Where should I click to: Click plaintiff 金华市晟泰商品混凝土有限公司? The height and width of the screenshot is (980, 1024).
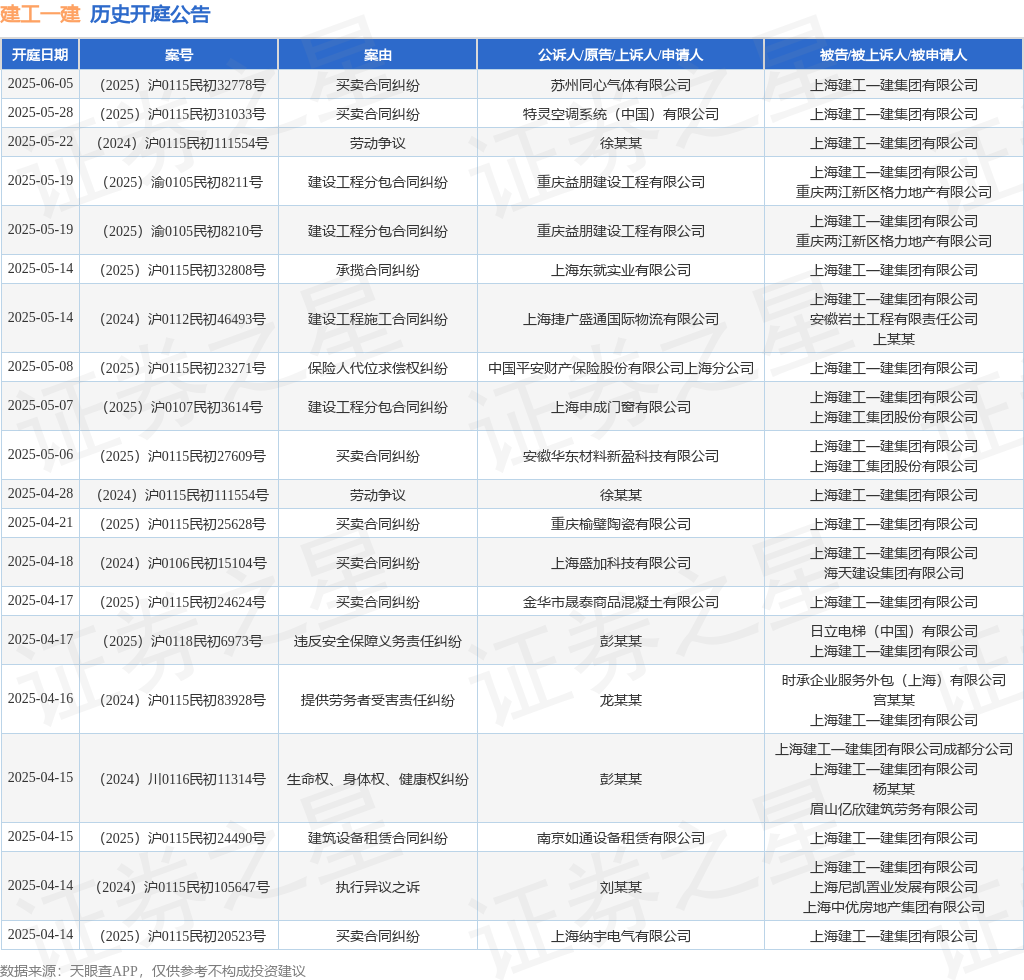coord(620,603)
